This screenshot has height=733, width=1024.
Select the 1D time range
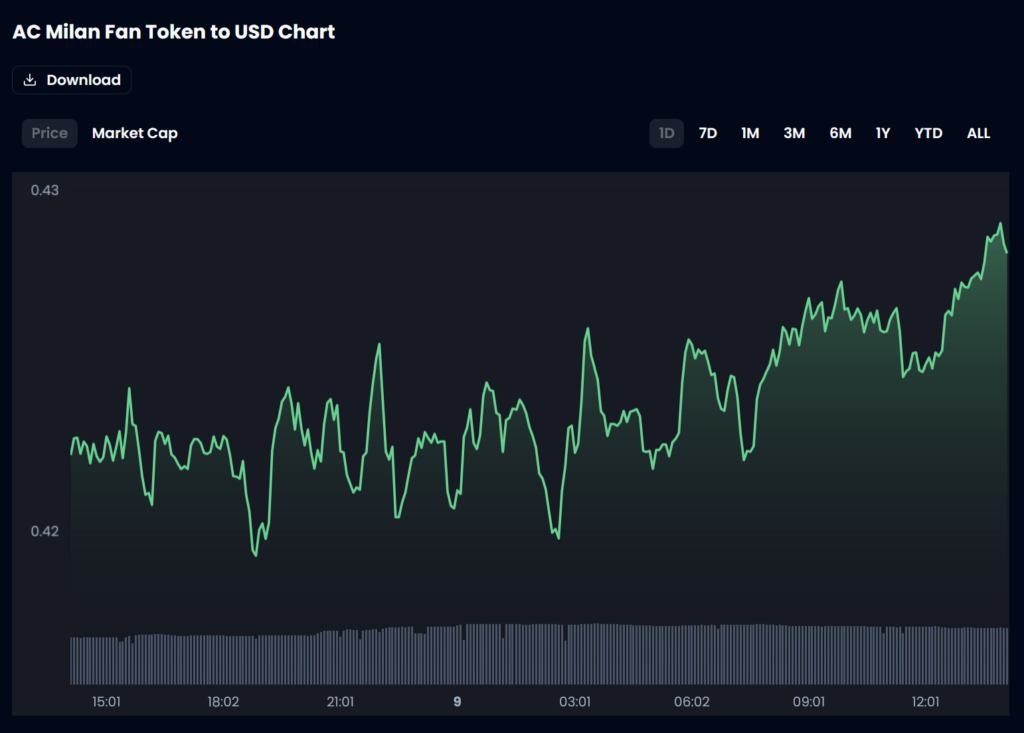(x=666, y=133)
